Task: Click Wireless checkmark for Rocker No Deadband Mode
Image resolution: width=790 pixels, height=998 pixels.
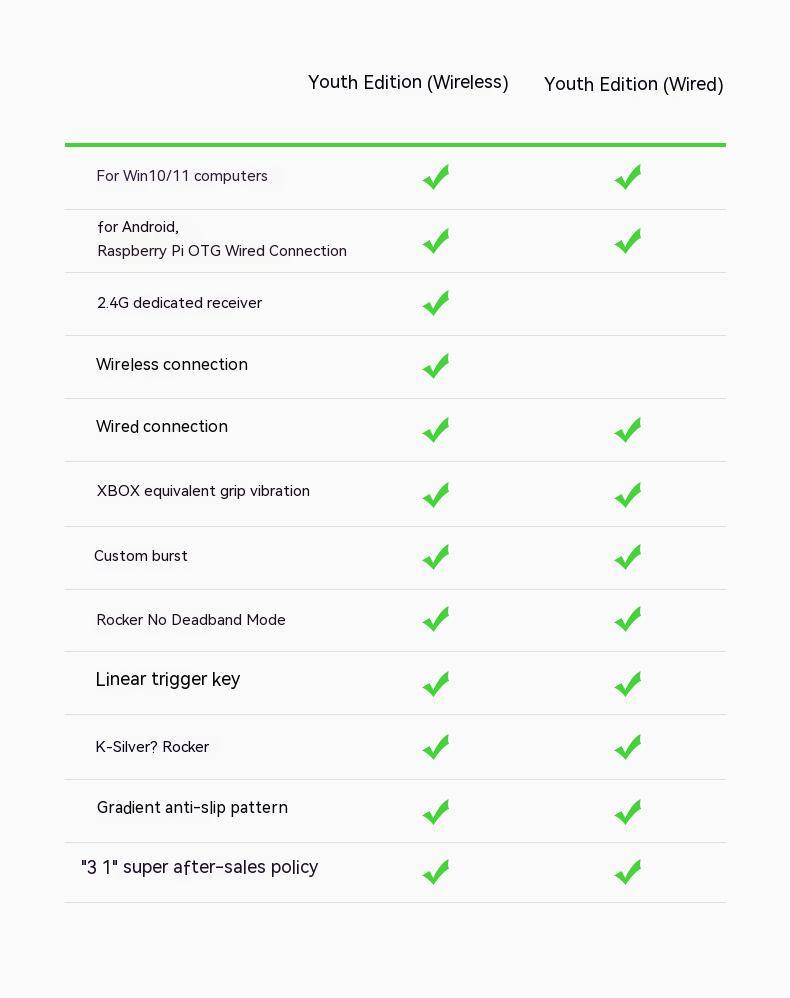Action: pyautogui.click(x=436, y=619)
